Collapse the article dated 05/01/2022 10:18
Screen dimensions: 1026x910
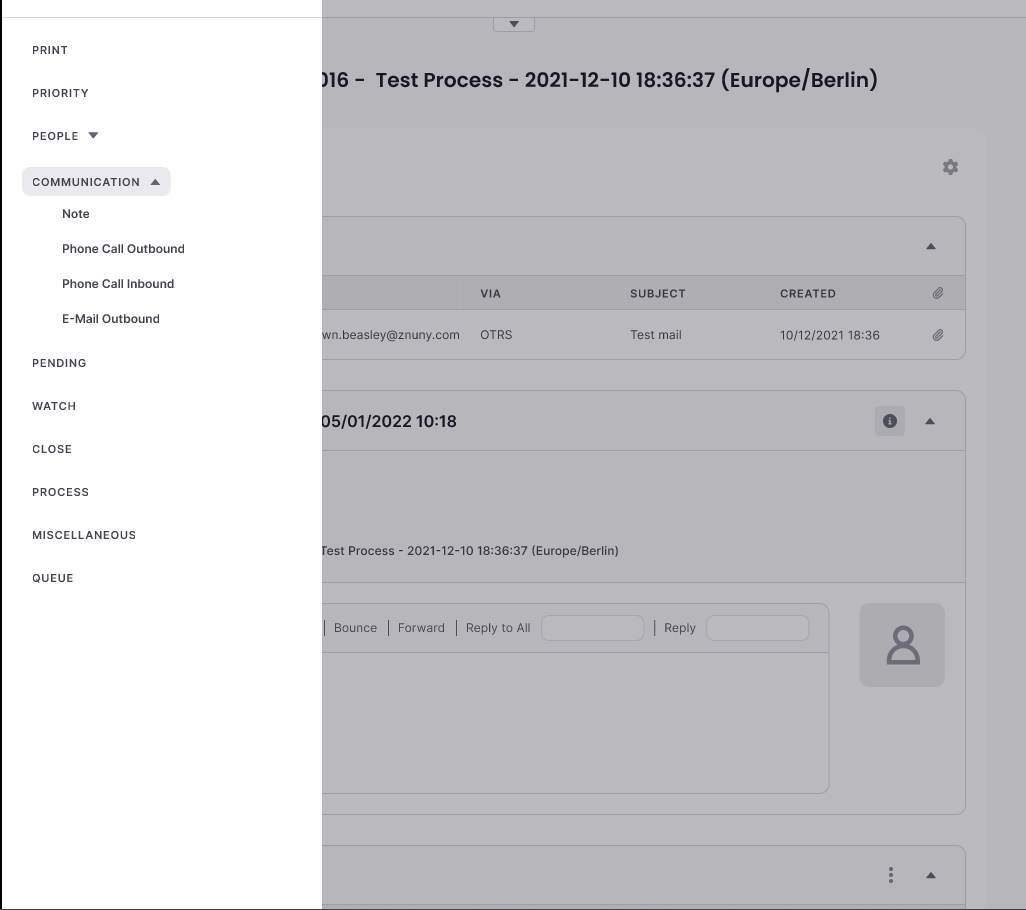tap(930, 422)
